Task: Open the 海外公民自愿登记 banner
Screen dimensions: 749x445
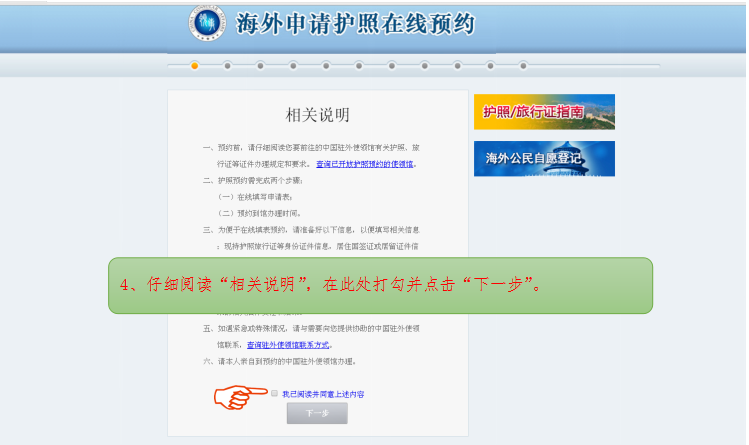Action: point(544,159)
